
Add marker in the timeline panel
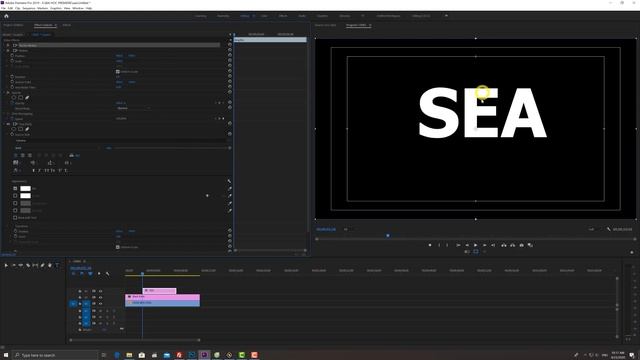pyautogui.click(x=99, y=274)
